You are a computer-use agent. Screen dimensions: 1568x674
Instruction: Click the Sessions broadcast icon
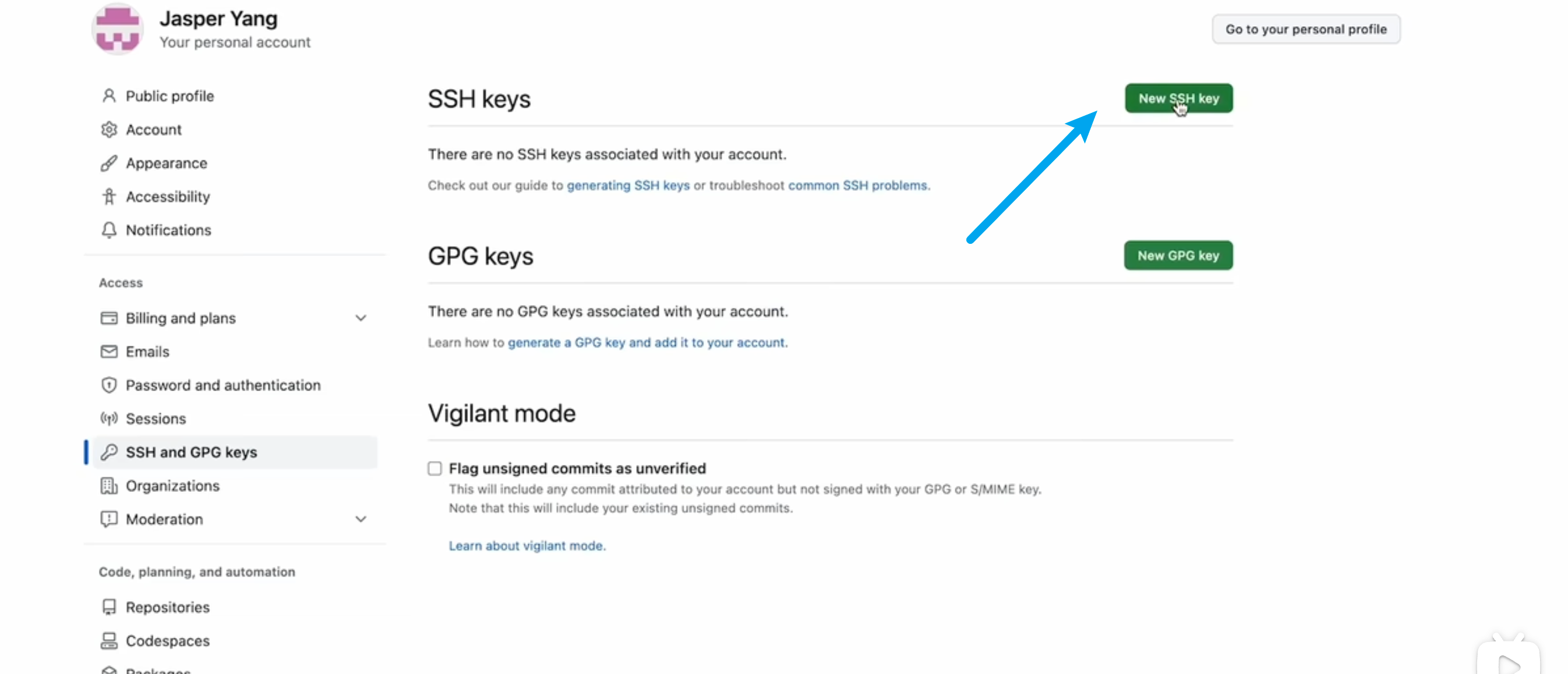109,418
